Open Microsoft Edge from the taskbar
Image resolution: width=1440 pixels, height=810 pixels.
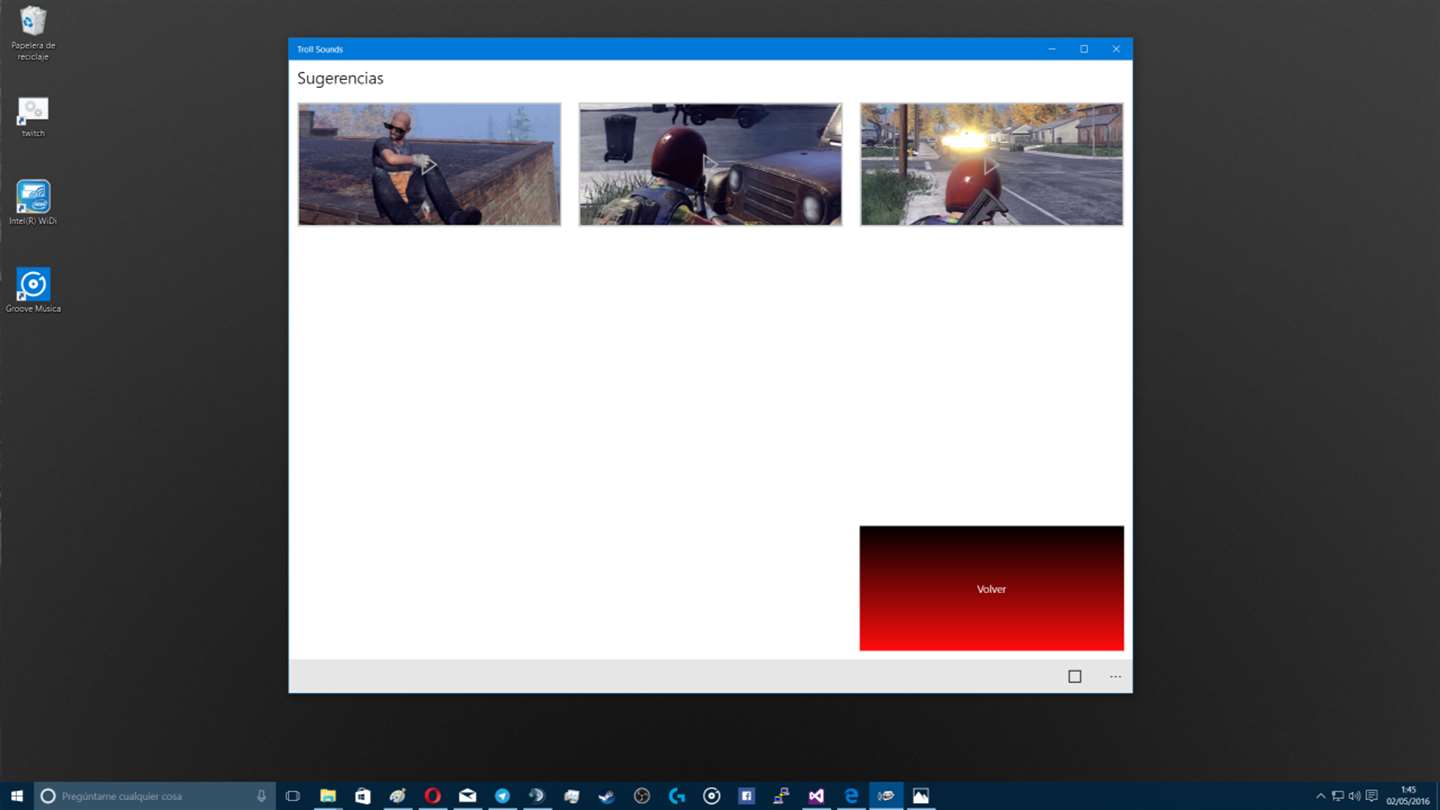851,796
